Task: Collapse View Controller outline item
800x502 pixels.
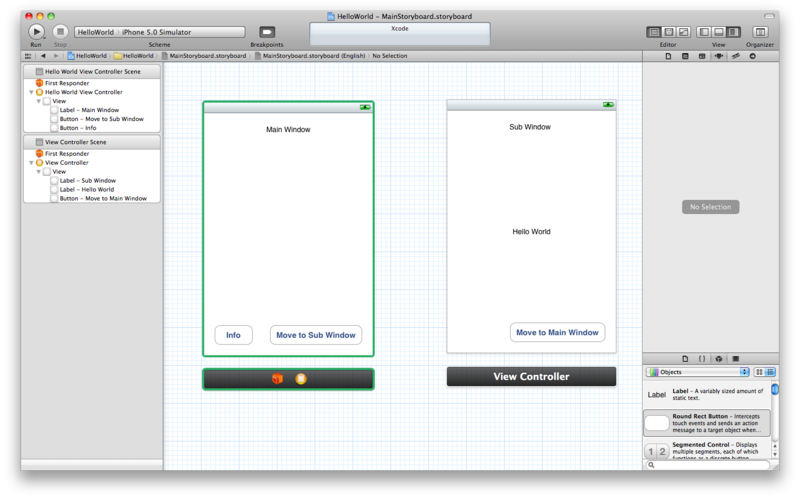Action: pyautogui.click(x=32, y=163)
